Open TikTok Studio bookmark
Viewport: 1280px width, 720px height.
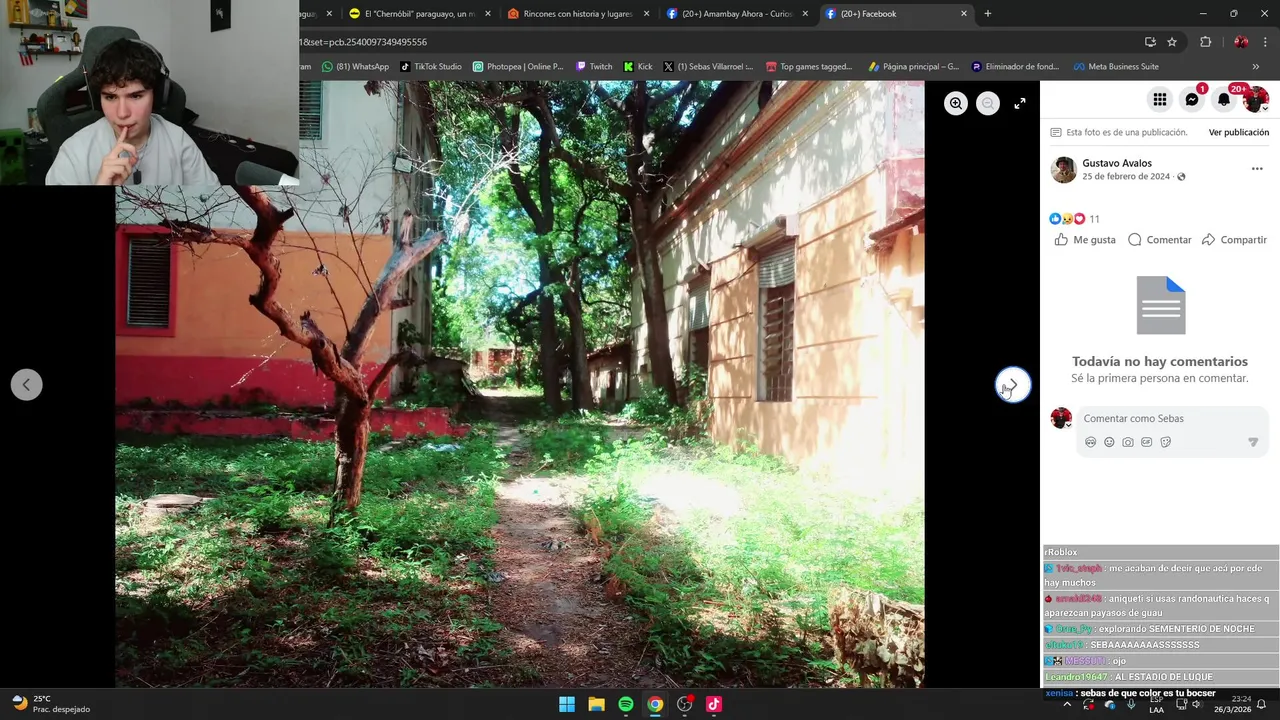[x=430, y=67]
